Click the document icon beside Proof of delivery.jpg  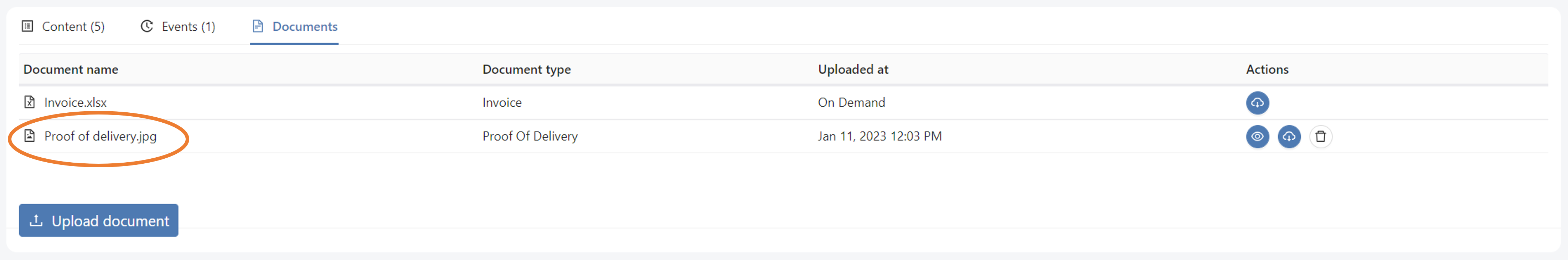[29, 137]
